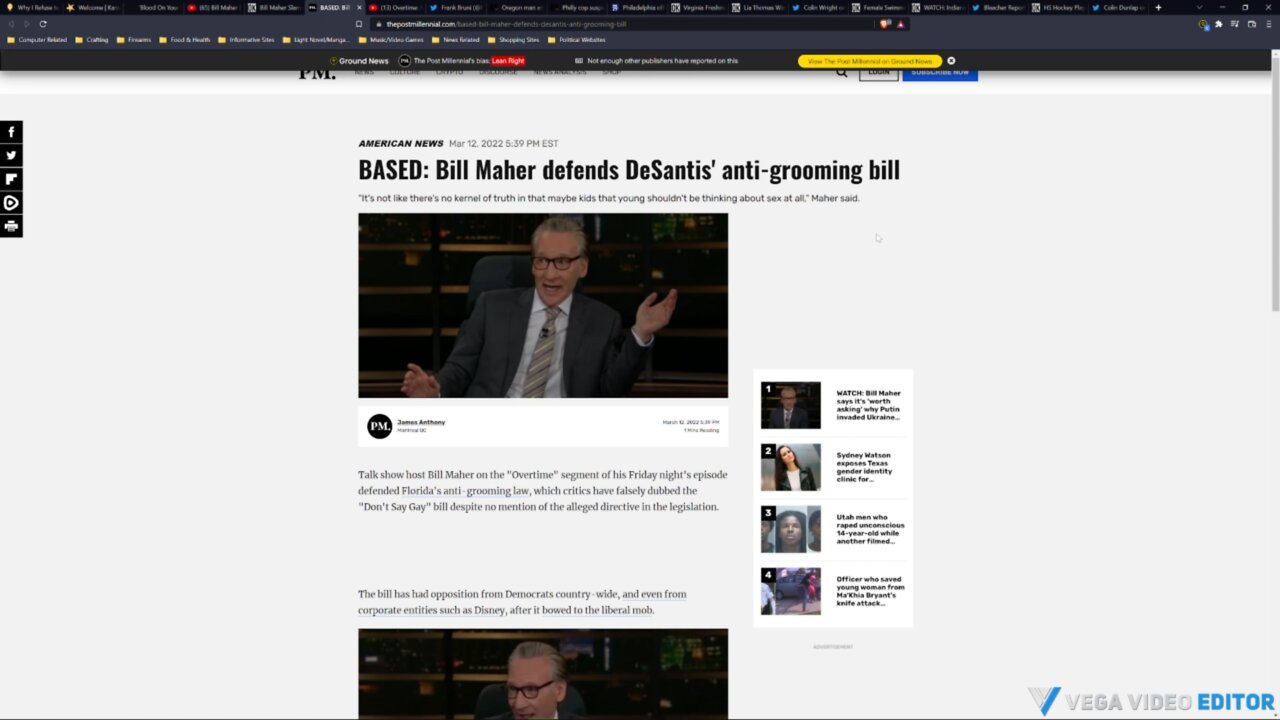This screenshot has height=720, width=1280.
Task: Open the tab search dropdown arrow
Action: click(x=1199, y=7)
